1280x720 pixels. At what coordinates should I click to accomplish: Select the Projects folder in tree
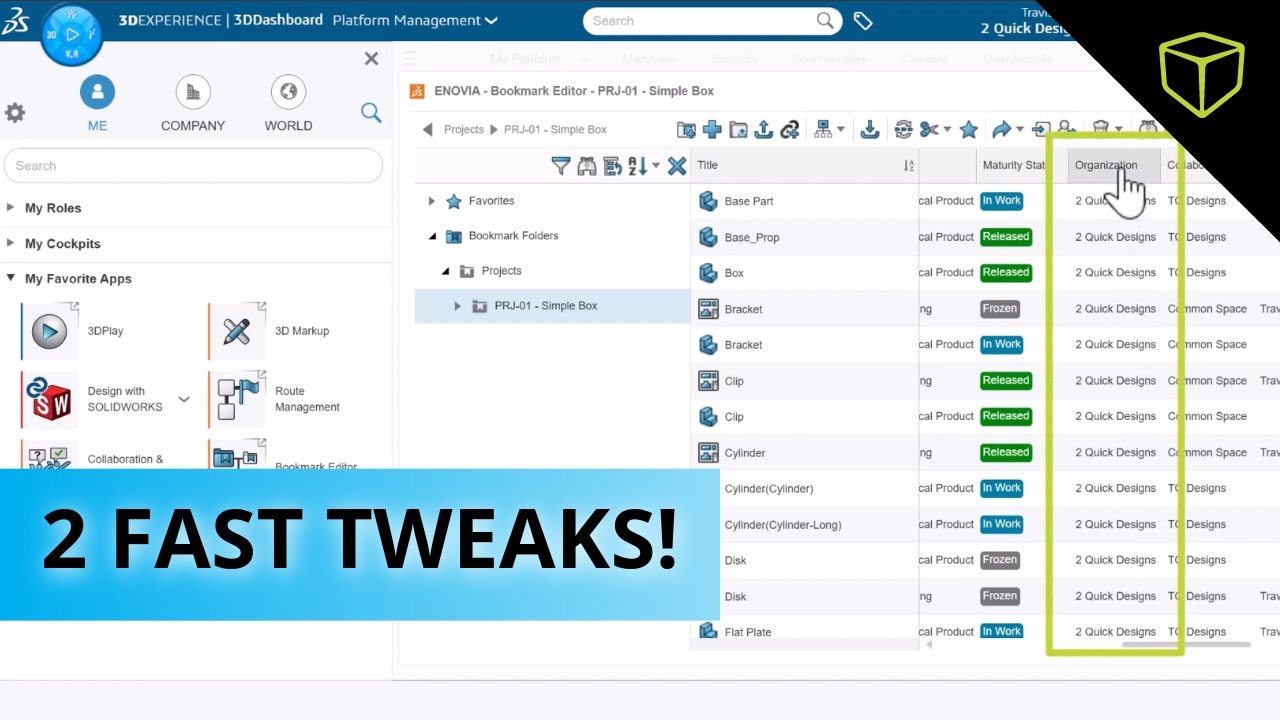pos(501,271)
